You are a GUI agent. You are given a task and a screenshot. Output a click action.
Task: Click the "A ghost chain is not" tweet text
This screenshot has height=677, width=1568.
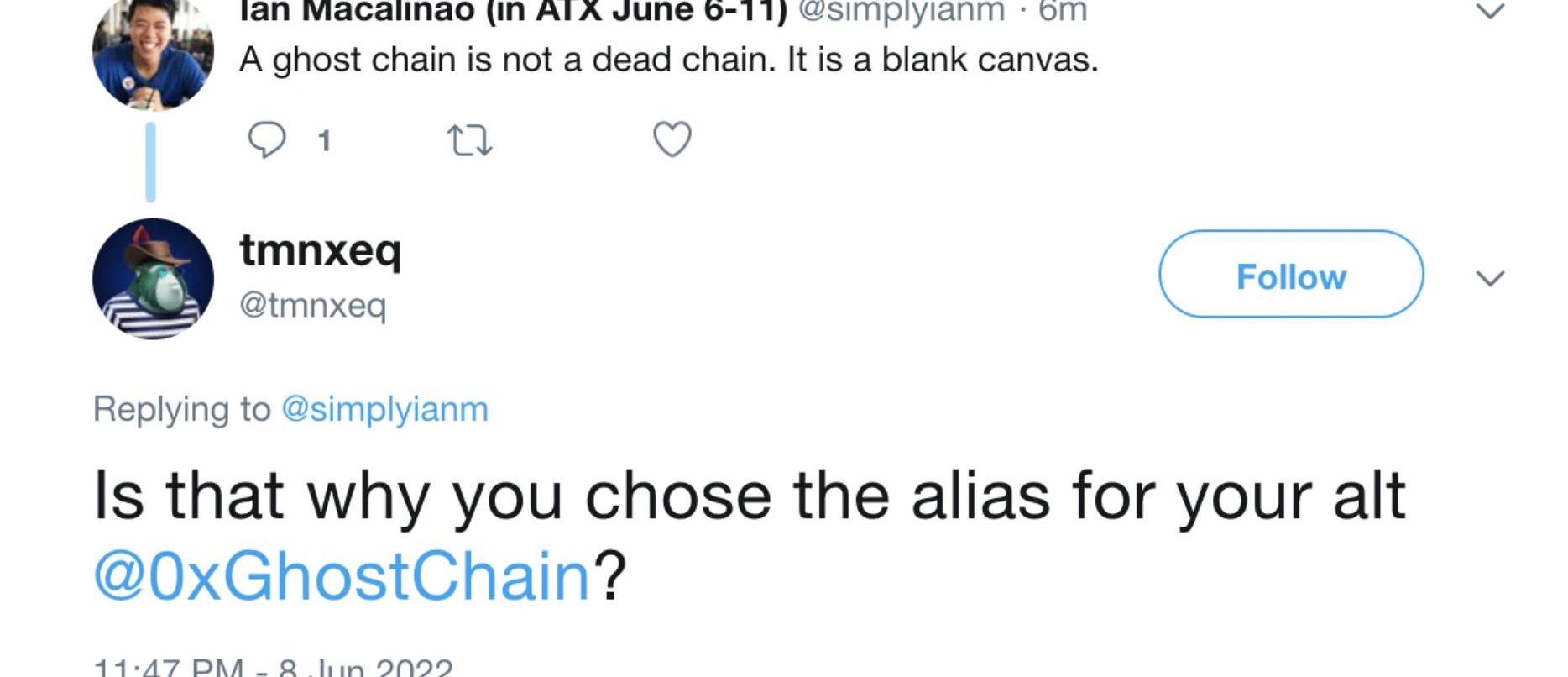[668, 60]
